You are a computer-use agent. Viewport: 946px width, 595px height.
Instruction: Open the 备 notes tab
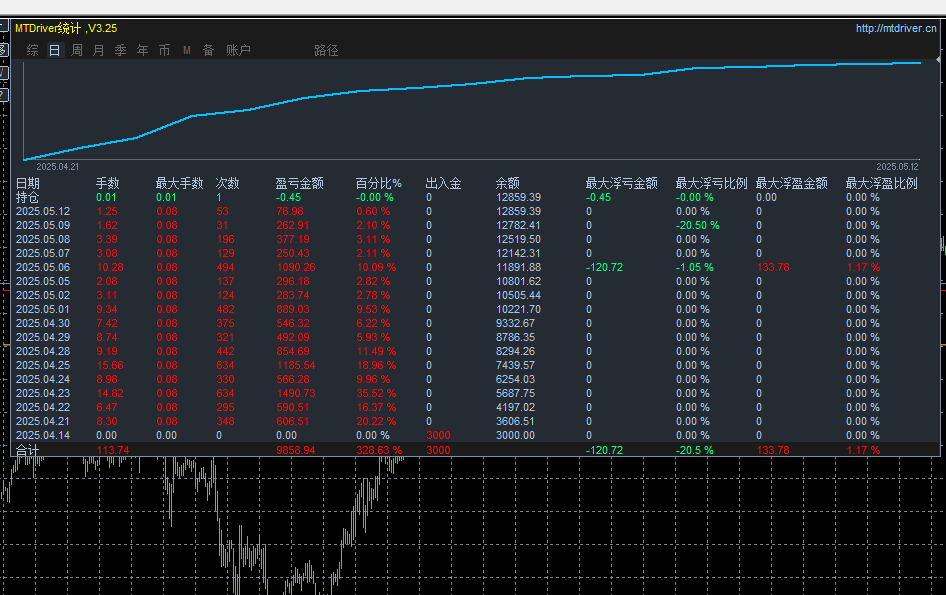pyautogui.click(x=208, y=50)
